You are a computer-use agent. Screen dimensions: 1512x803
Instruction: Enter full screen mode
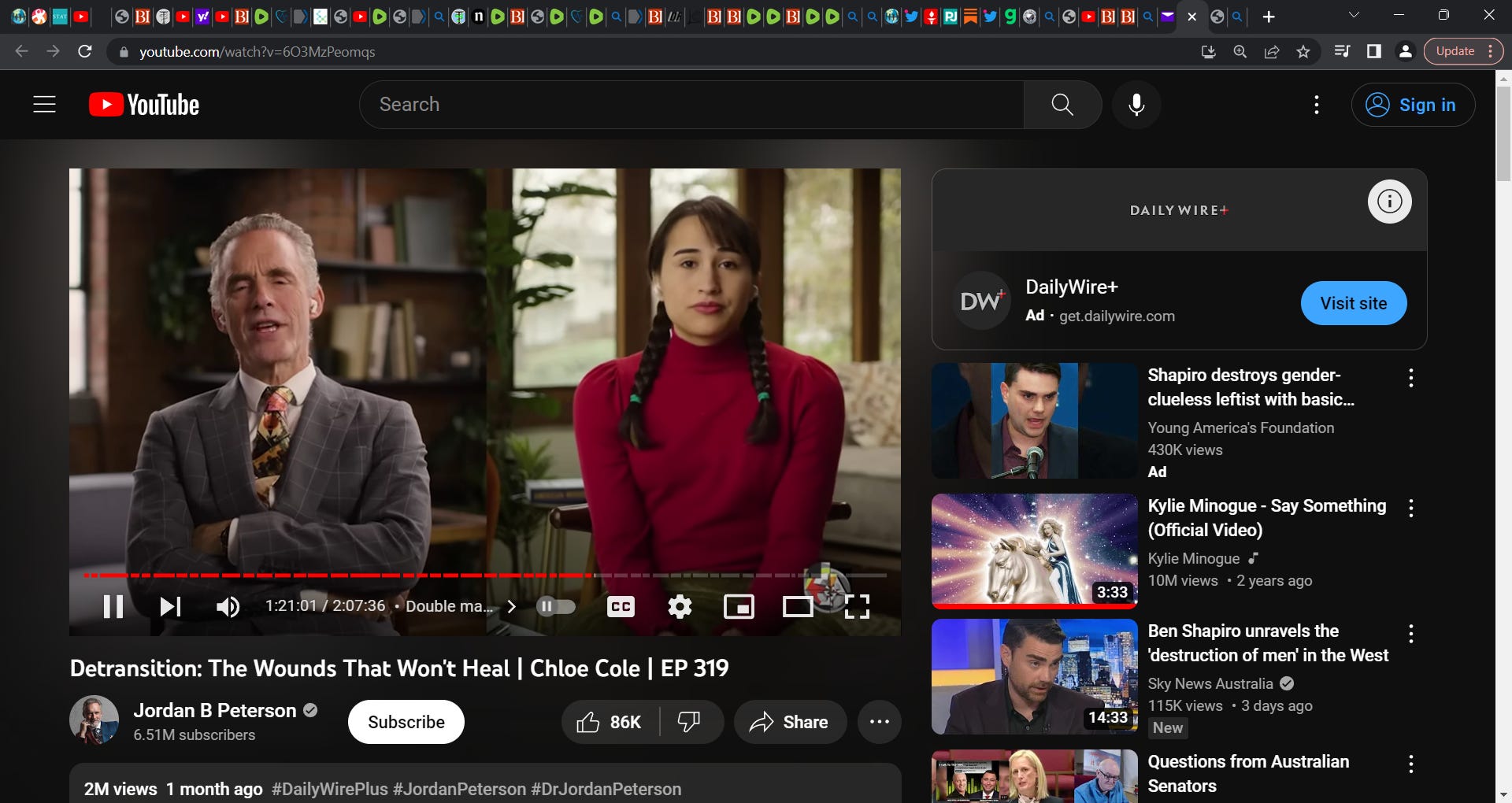(x=857, y=606)
